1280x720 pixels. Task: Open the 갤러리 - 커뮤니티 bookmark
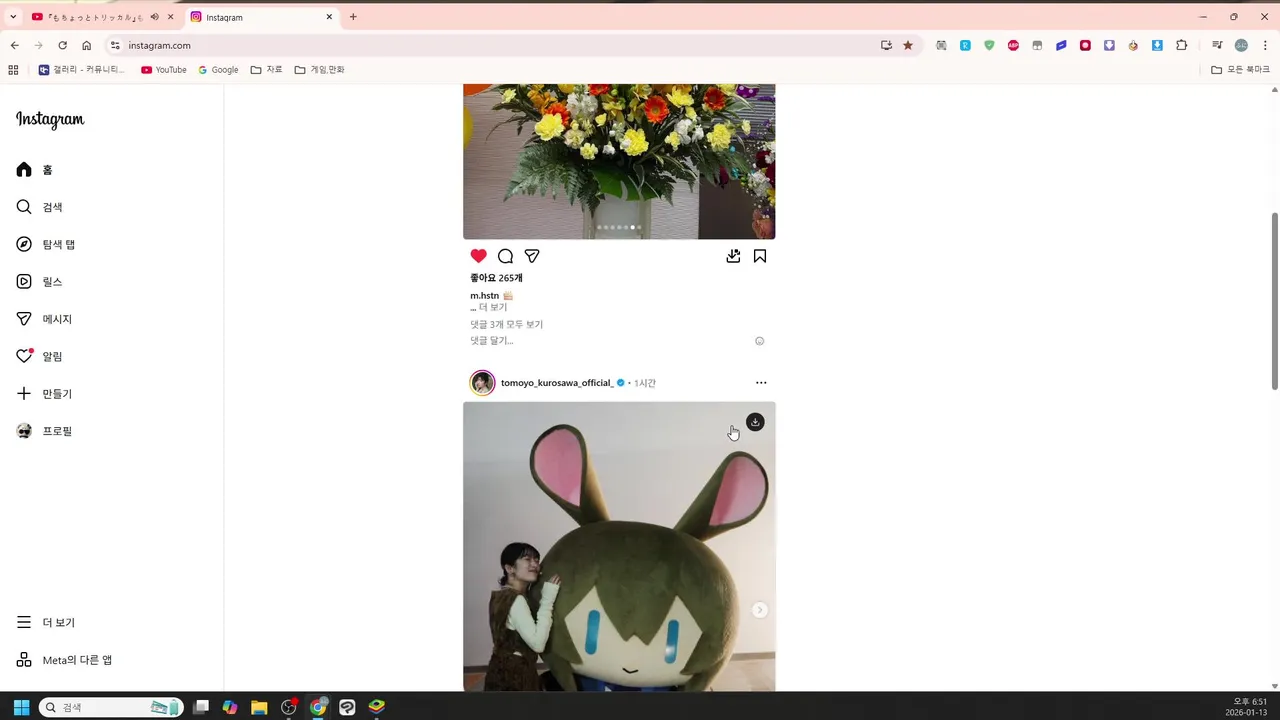click(82, 70)
